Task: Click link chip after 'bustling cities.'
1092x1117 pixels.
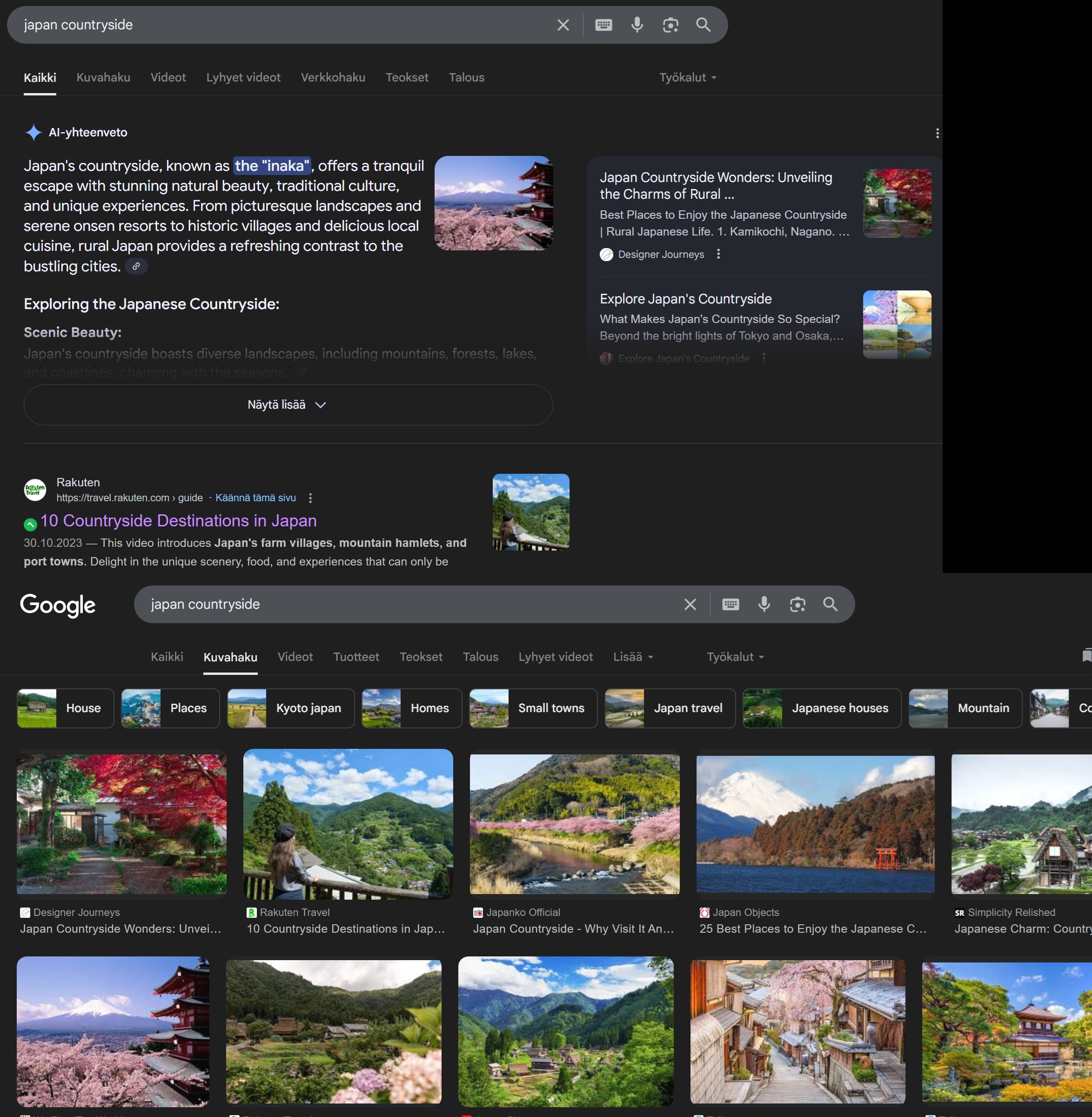Action: click(x=136, y=266)
